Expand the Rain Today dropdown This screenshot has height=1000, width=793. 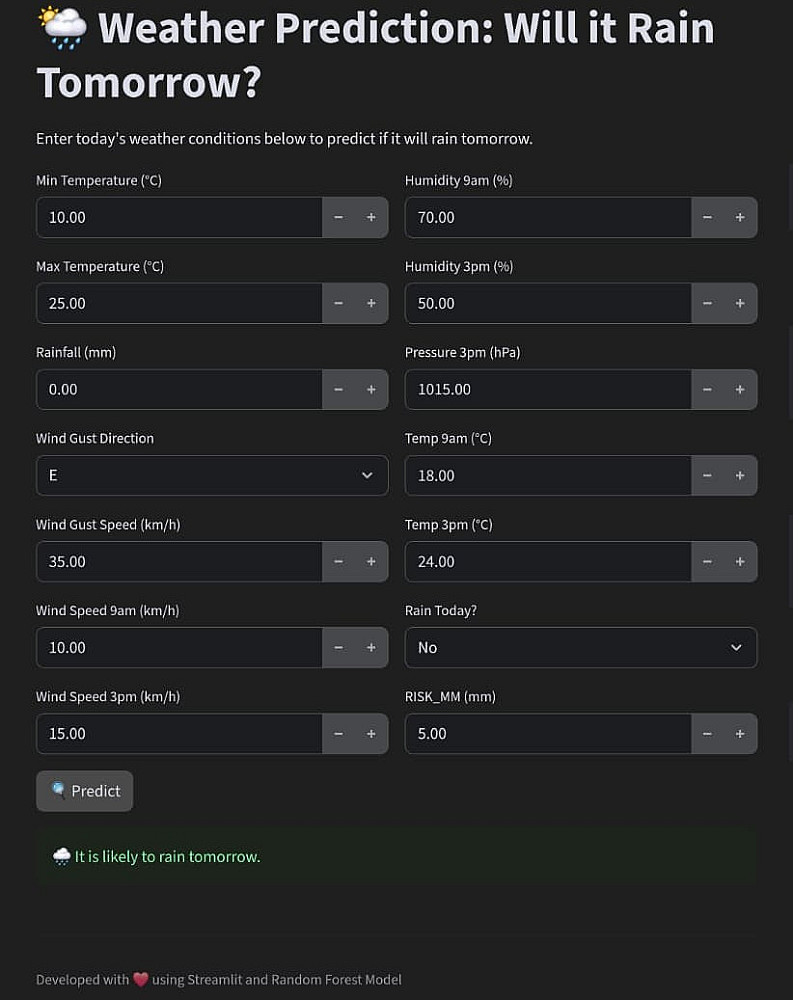coord(580,647)
